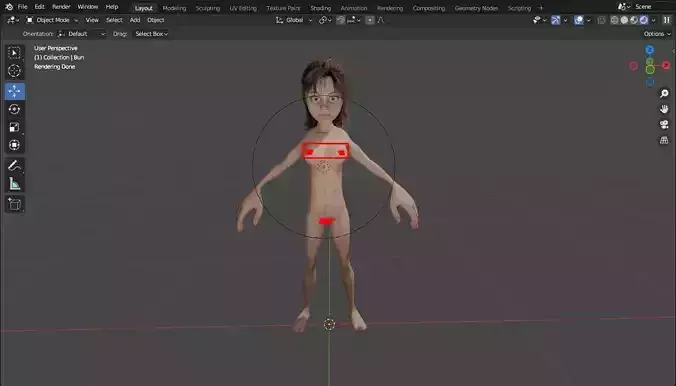Open the viewport View menu
Viewport: 676px width, 386px height.
click(92, 20)
